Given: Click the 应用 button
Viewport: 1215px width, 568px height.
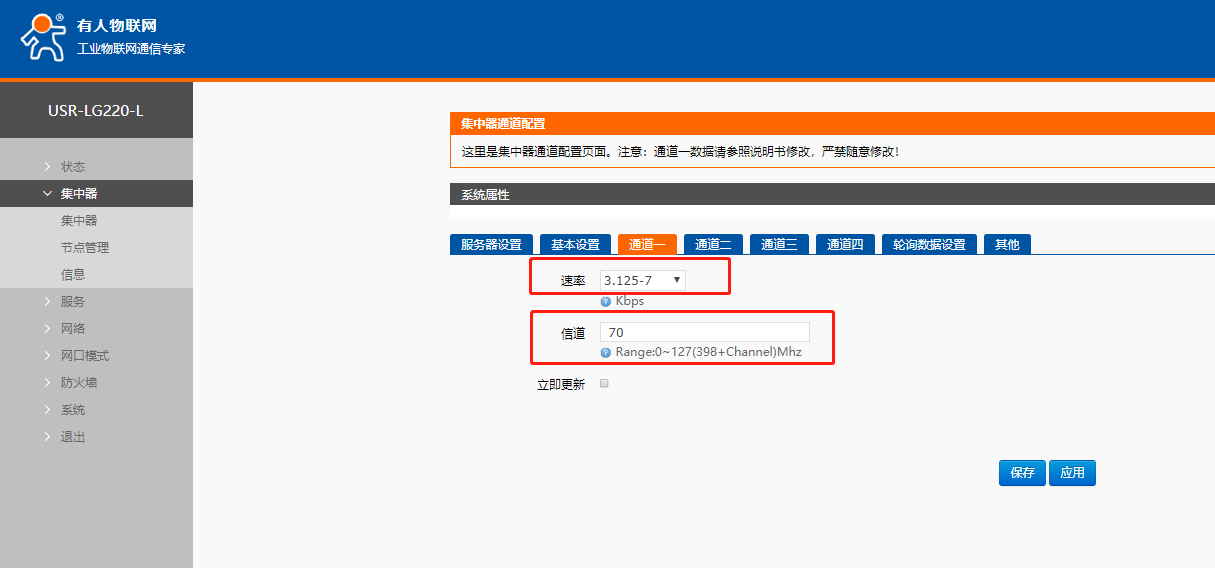Looking at the screenshot, I should tap(1072, 473).
